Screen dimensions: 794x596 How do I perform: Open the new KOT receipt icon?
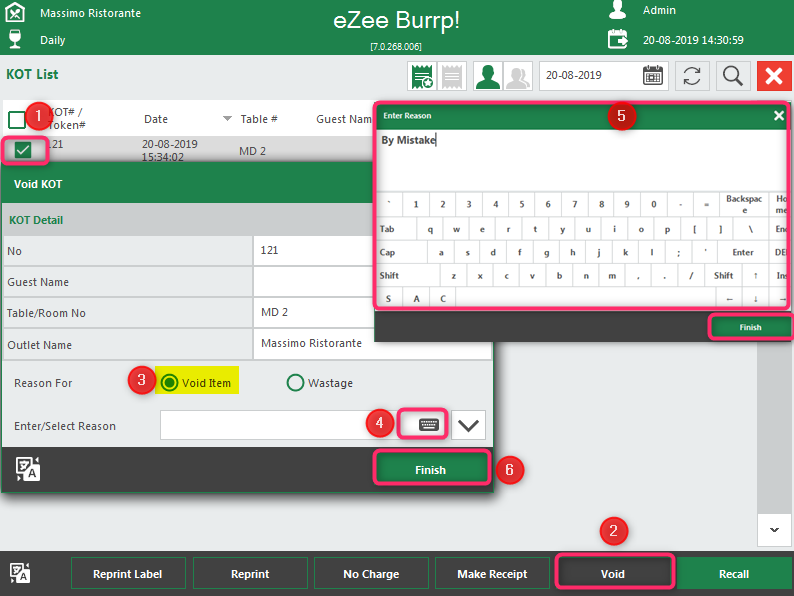[x=422, y=76]
